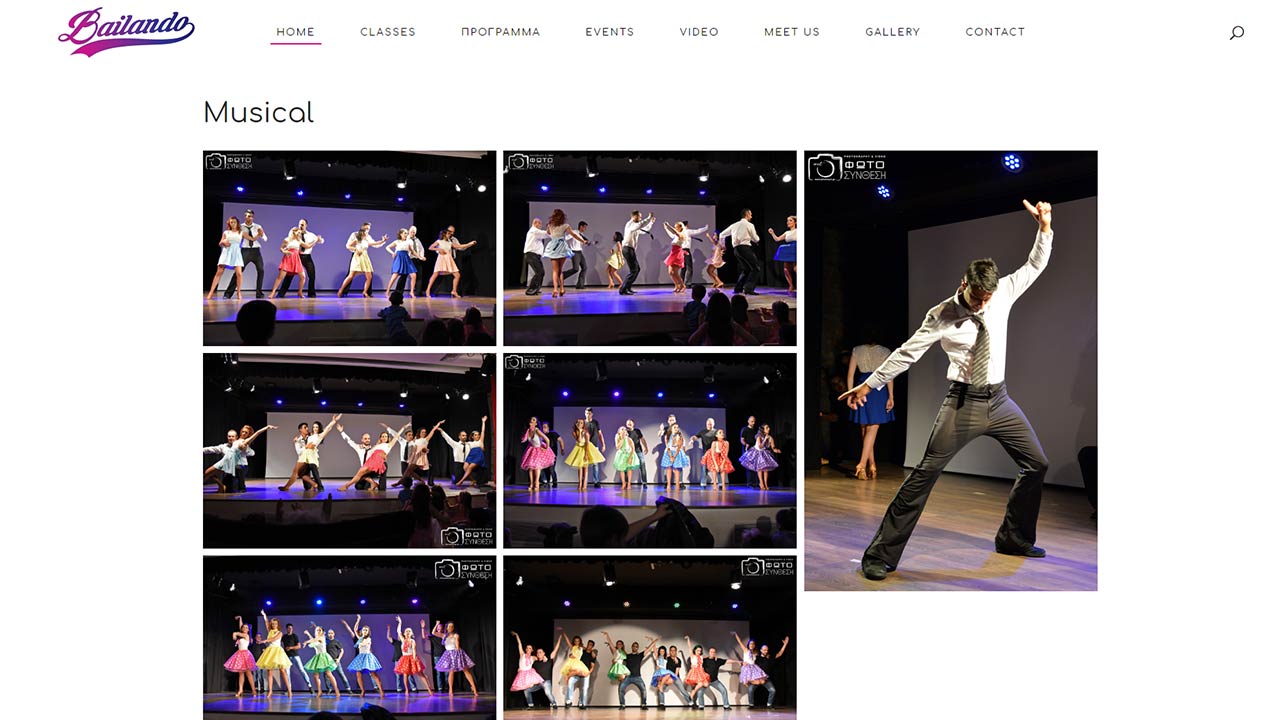The image size is (1280, 720).
Task: Visit the Gallery page
Action: point(892,32)
